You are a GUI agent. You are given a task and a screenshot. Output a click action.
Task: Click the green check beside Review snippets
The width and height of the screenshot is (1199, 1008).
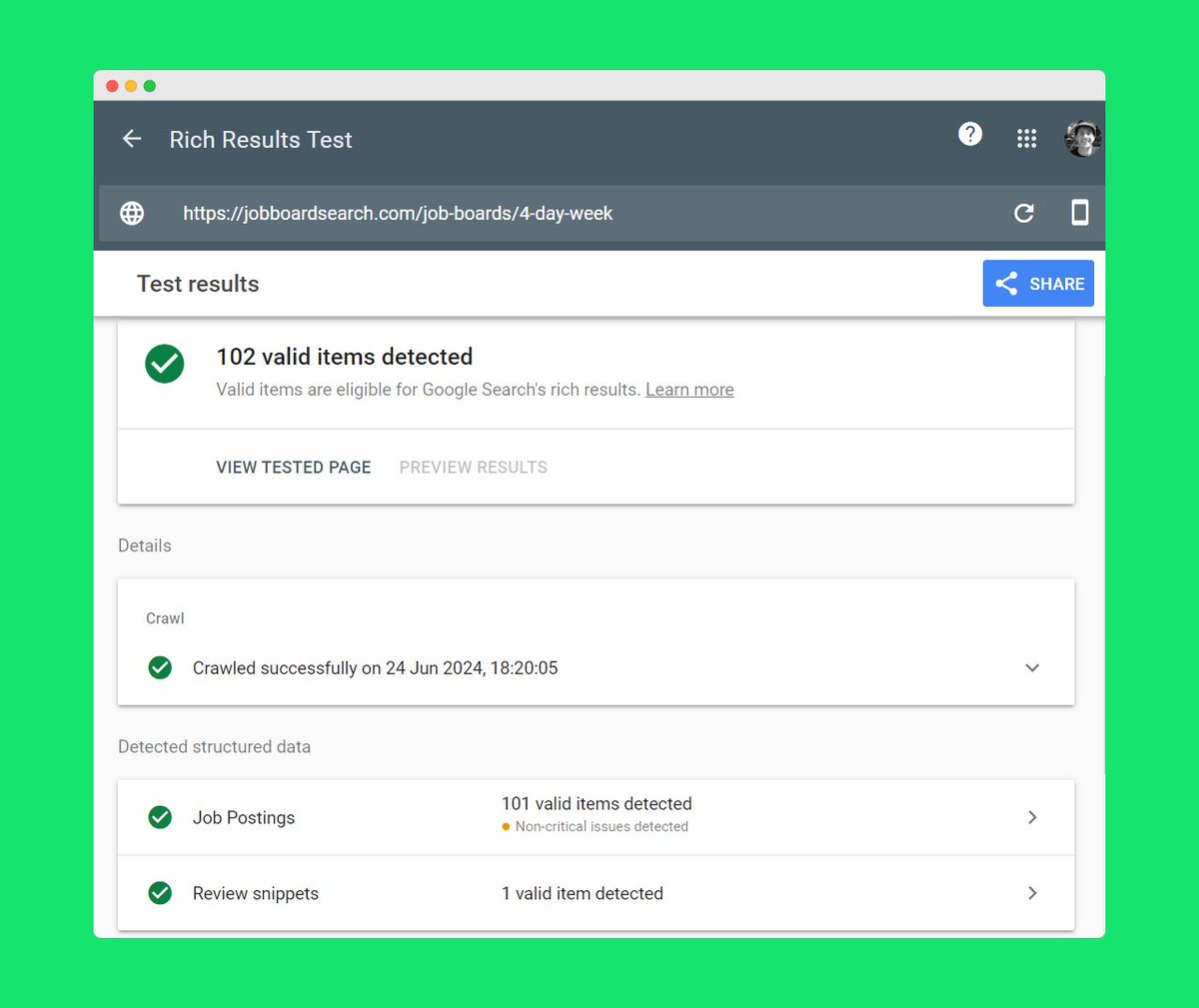[x=160, y=893]
